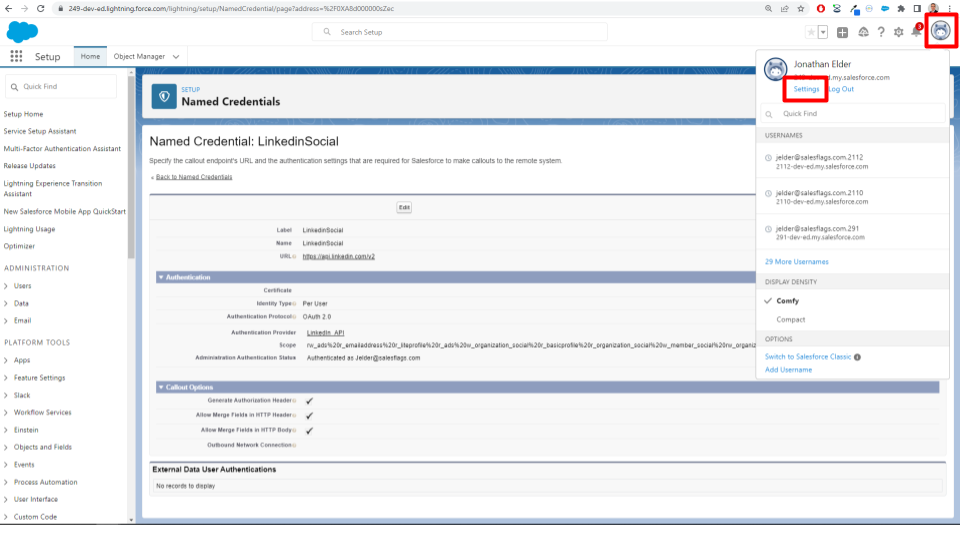Open the Setup gear icon
The height and width of the screenshot is (540, 960).
point(898,32)
